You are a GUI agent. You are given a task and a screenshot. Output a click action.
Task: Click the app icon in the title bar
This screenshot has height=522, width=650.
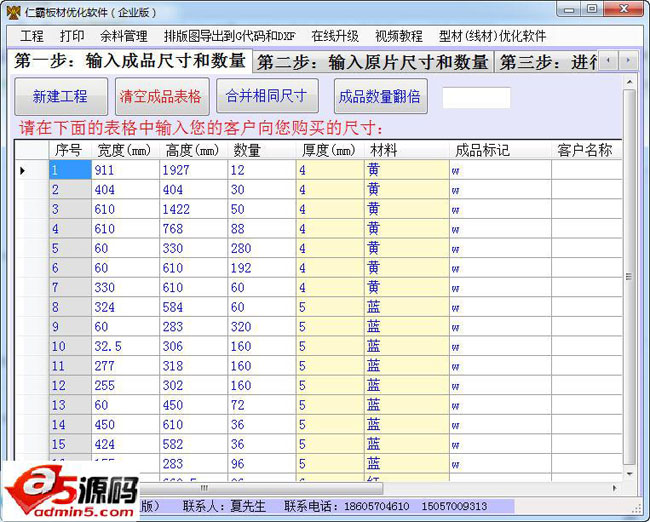[x=13, y=12]
